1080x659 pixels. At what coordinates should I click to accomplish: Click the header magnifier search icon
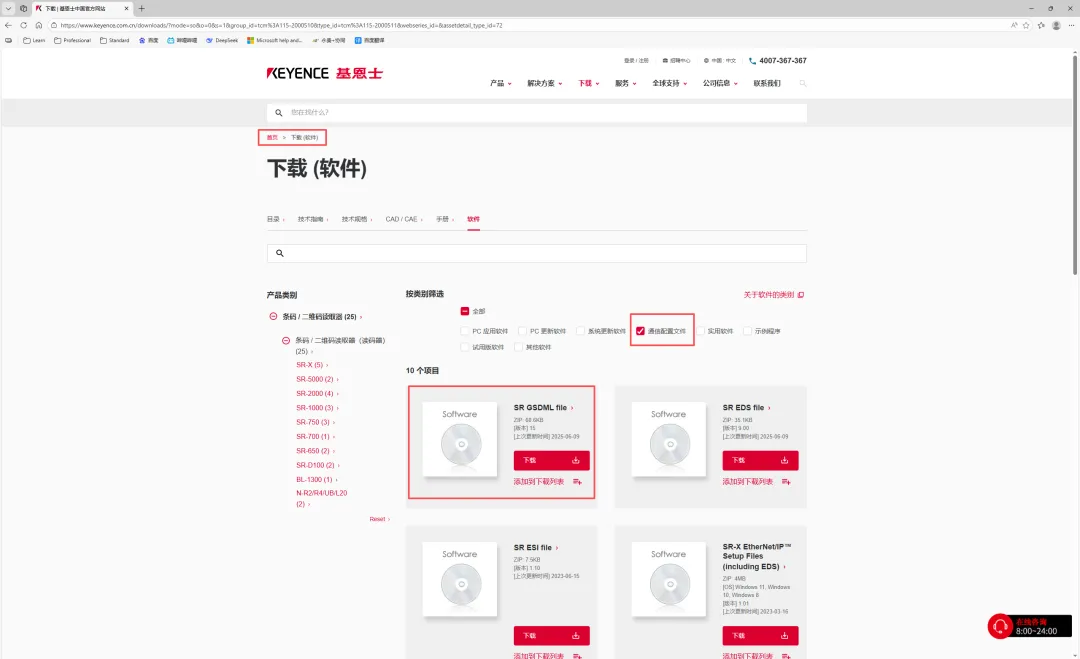coord(802,83)
